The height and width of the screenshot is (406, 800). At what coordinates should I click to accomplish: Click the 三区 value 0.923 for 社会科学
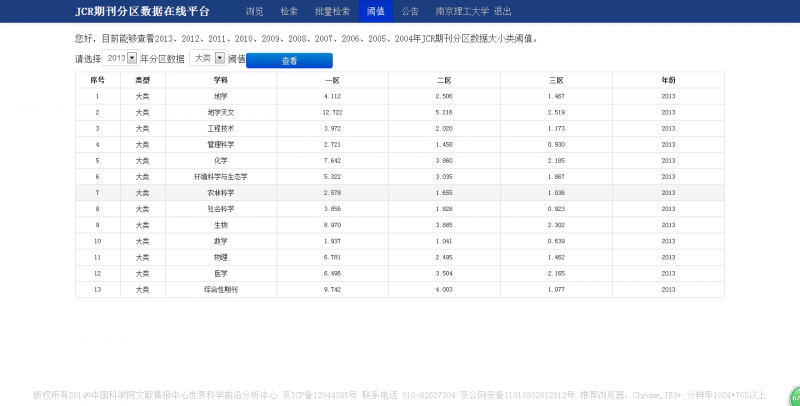[556, 209]
